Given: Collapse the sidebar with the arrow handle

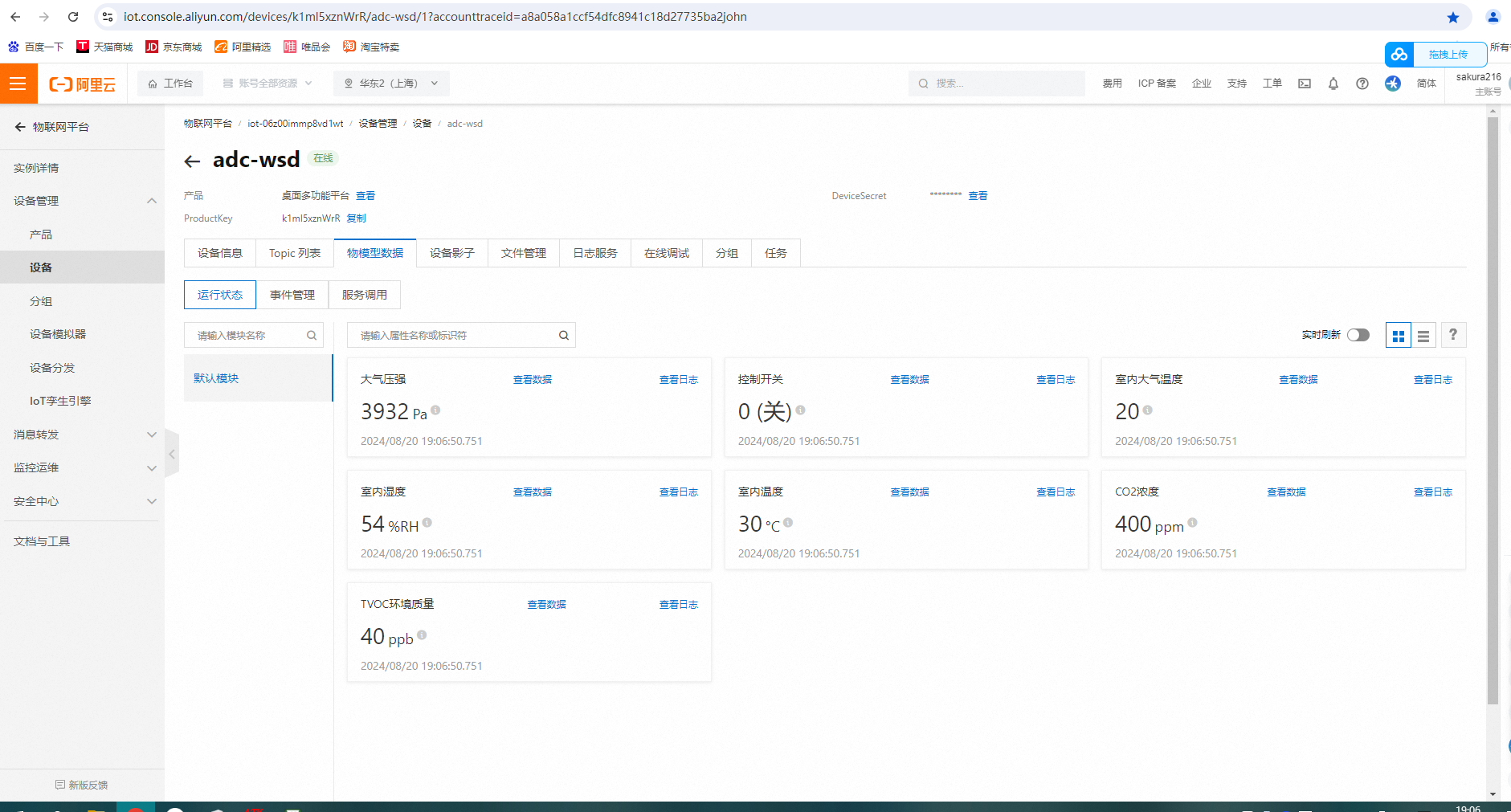Looking at the screenshot, I should click(172, 455).
